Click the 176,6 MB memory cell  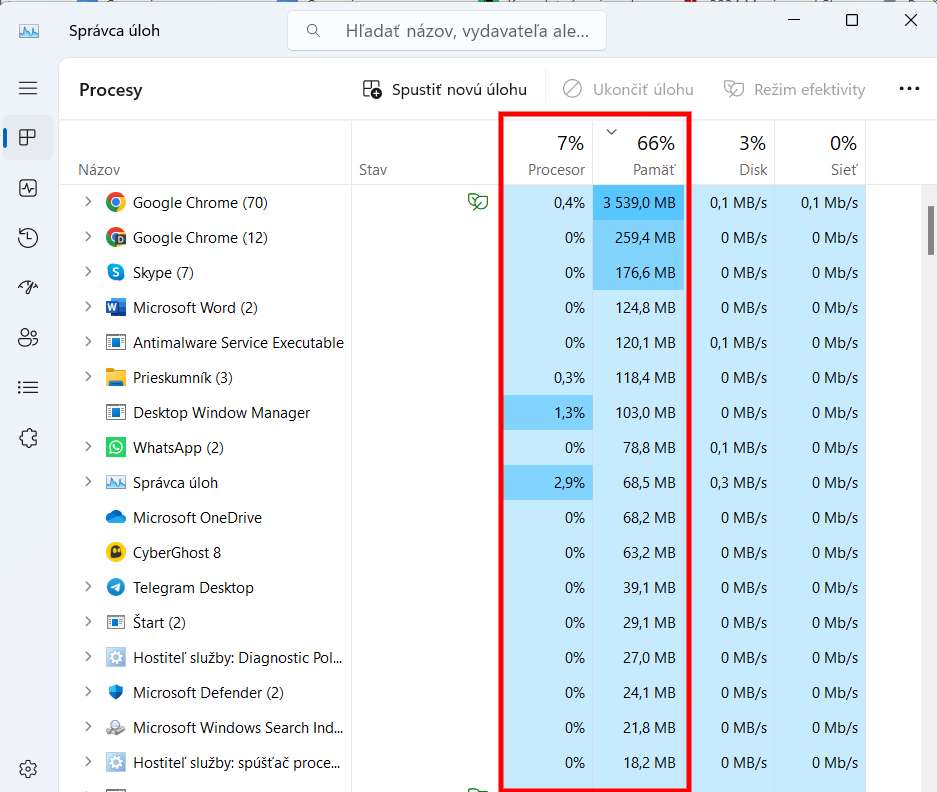point(638,273)
